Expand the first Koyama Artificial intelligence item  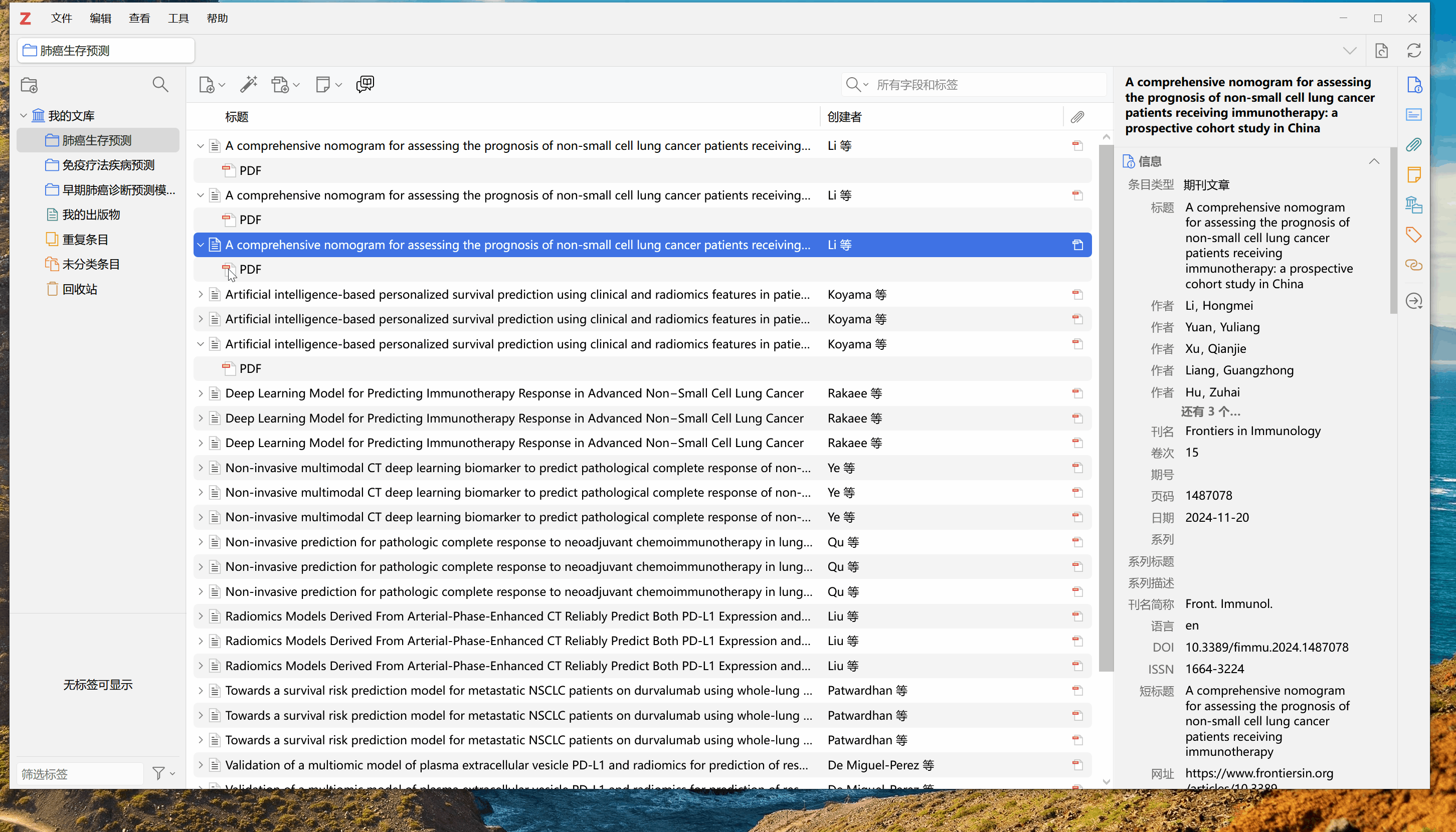(201, 294)
